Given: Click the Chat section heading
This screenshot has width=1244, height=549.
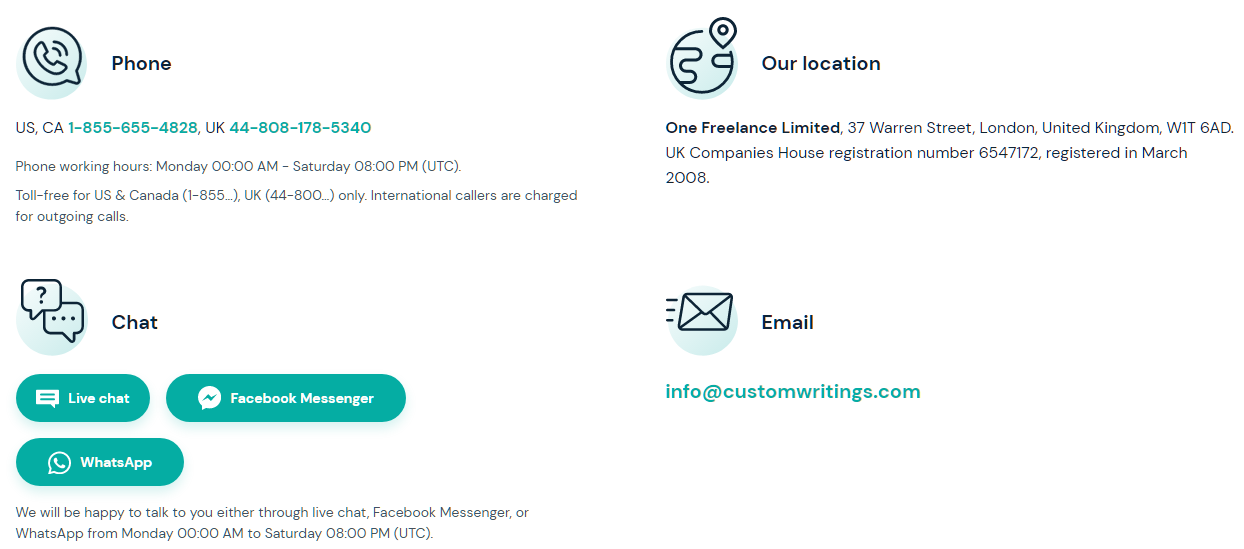Looking at the screenshot, I should tap(135, 322).
